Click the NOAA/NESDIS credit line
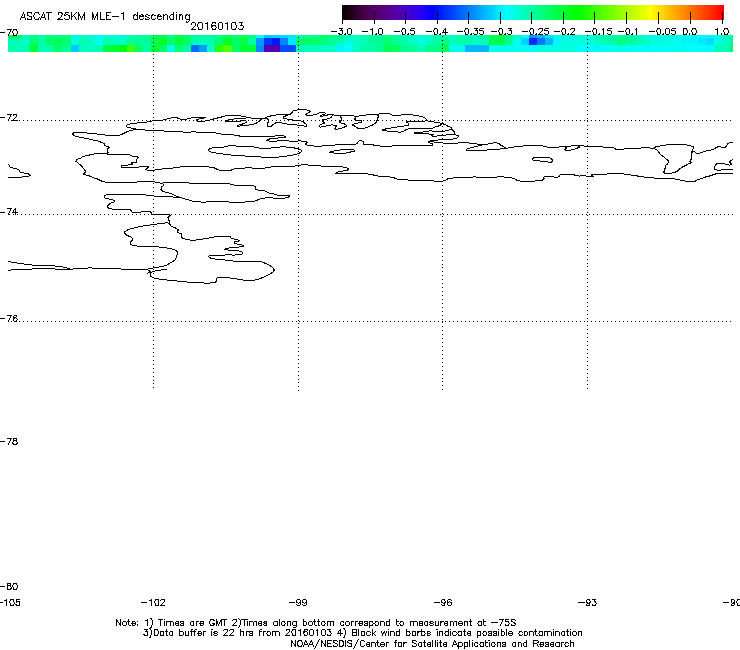The image size is (740, 650). (432, 644)
